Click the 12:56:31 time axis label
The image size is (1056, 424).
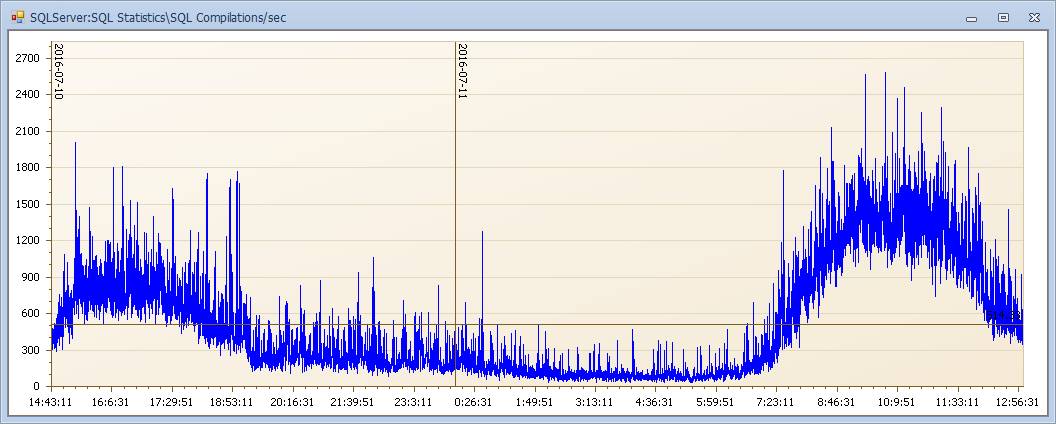tap(1018, 402)
